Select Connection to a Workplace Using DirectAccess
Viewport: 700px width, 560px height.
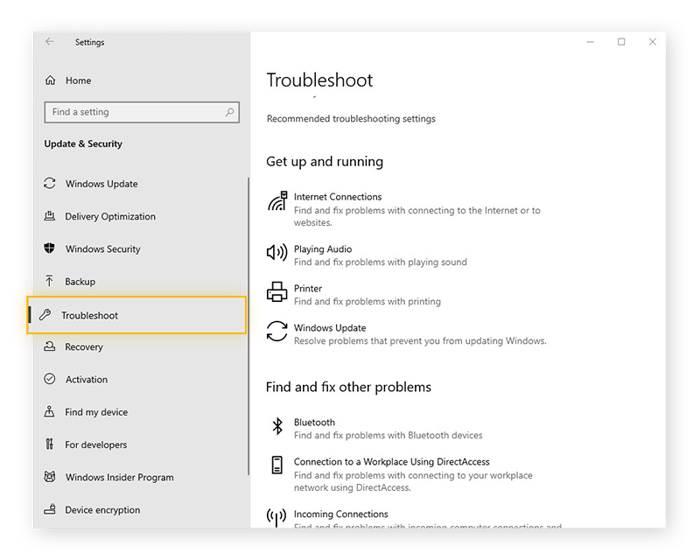pyautogui.click(x=400, y=474)
